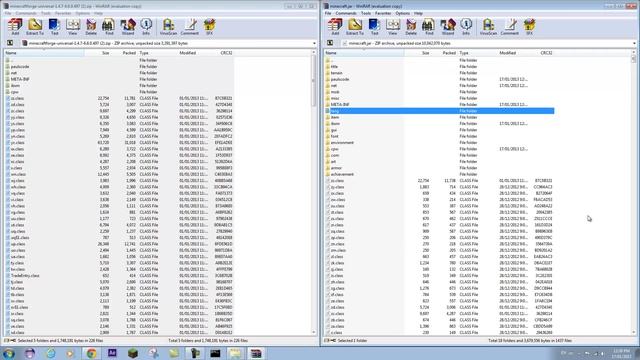Viewport: 640px width, 360px height.
Task: Click Add icon in minecraft.jar window
Action: [x=335, y=27]
